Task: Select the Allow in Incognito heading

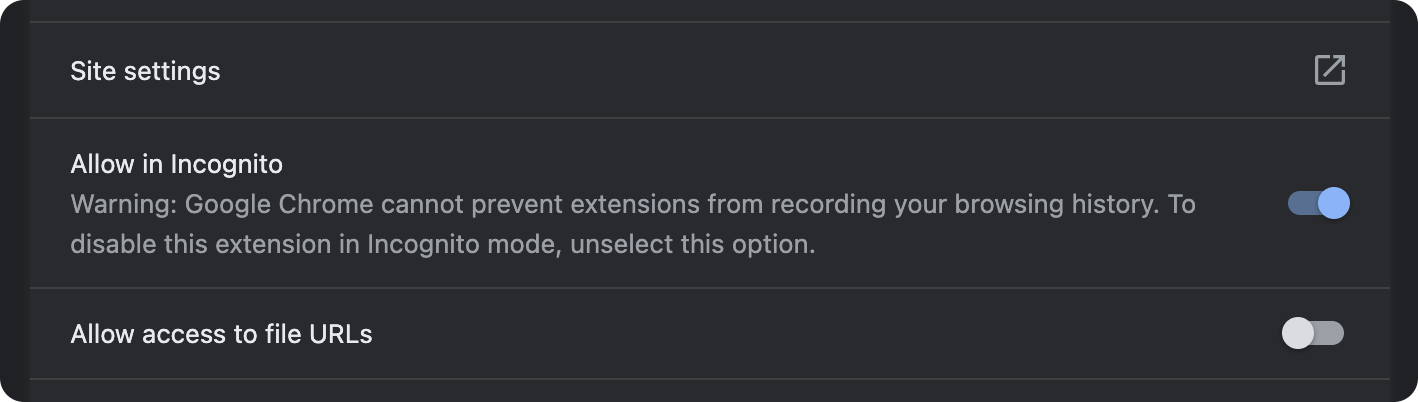Action: 177,163
